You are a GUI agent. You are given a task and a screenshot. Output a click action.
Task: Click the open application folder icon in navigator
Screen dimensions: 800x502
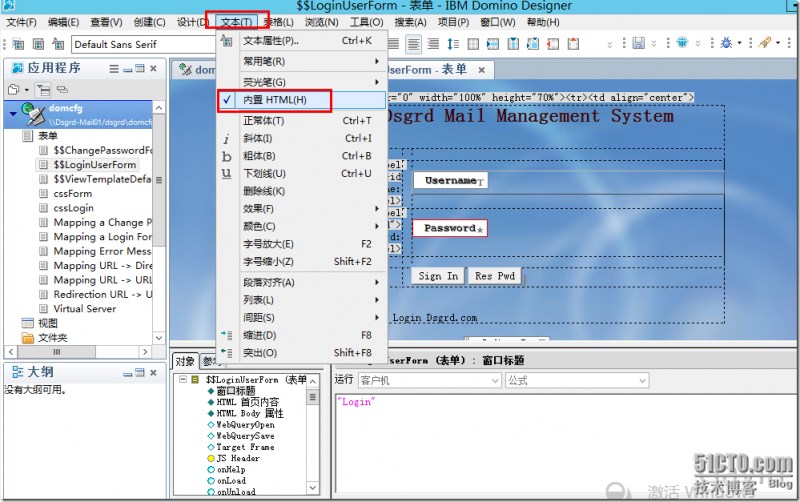tap(14, 90)
